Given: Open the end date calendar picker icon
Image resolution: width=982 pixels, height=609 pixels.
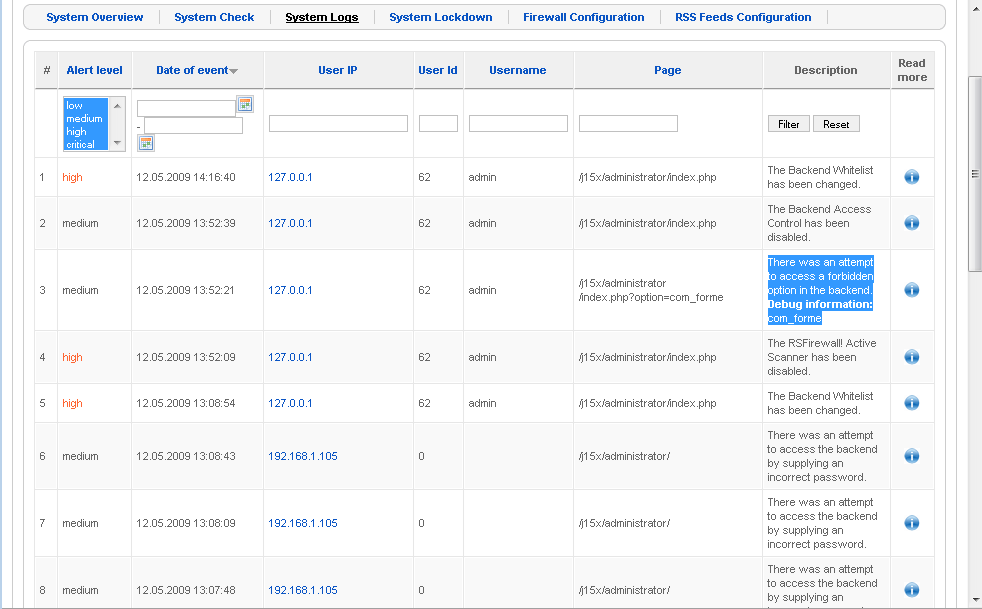Looking at the screenshot, I should [146, 143].
